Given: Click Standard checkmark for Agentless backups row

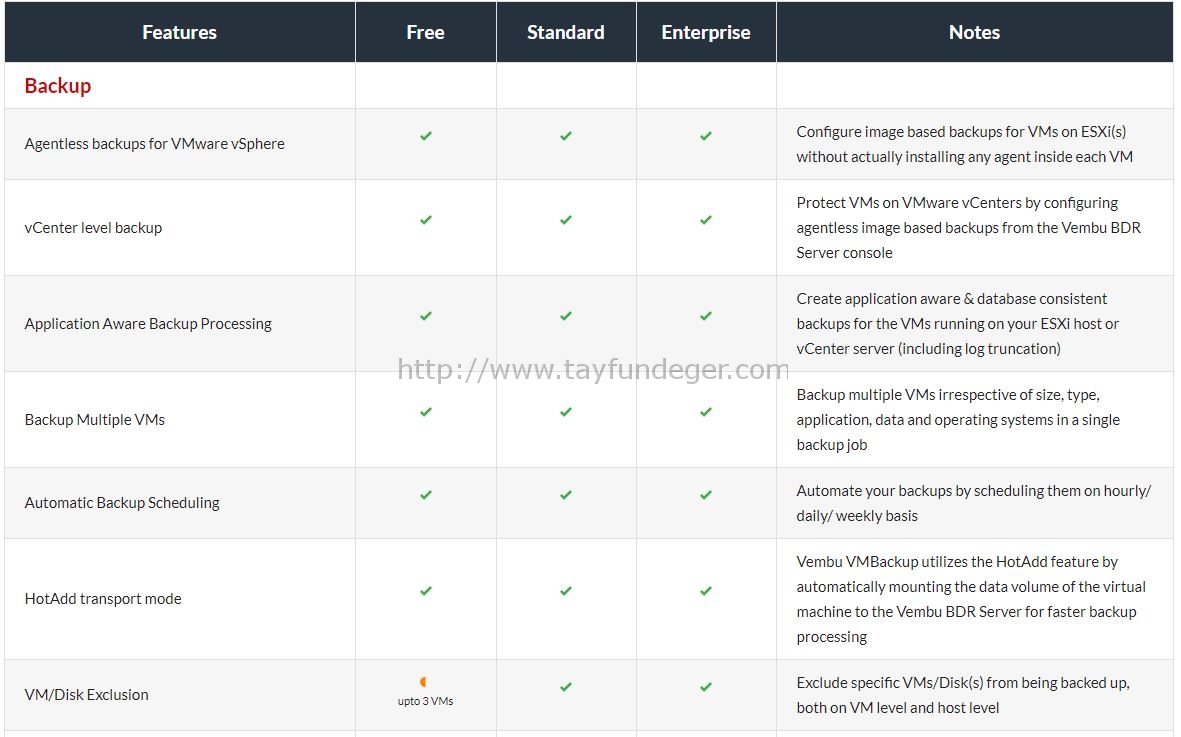Looking at the screenshot, I should point(566,136).
